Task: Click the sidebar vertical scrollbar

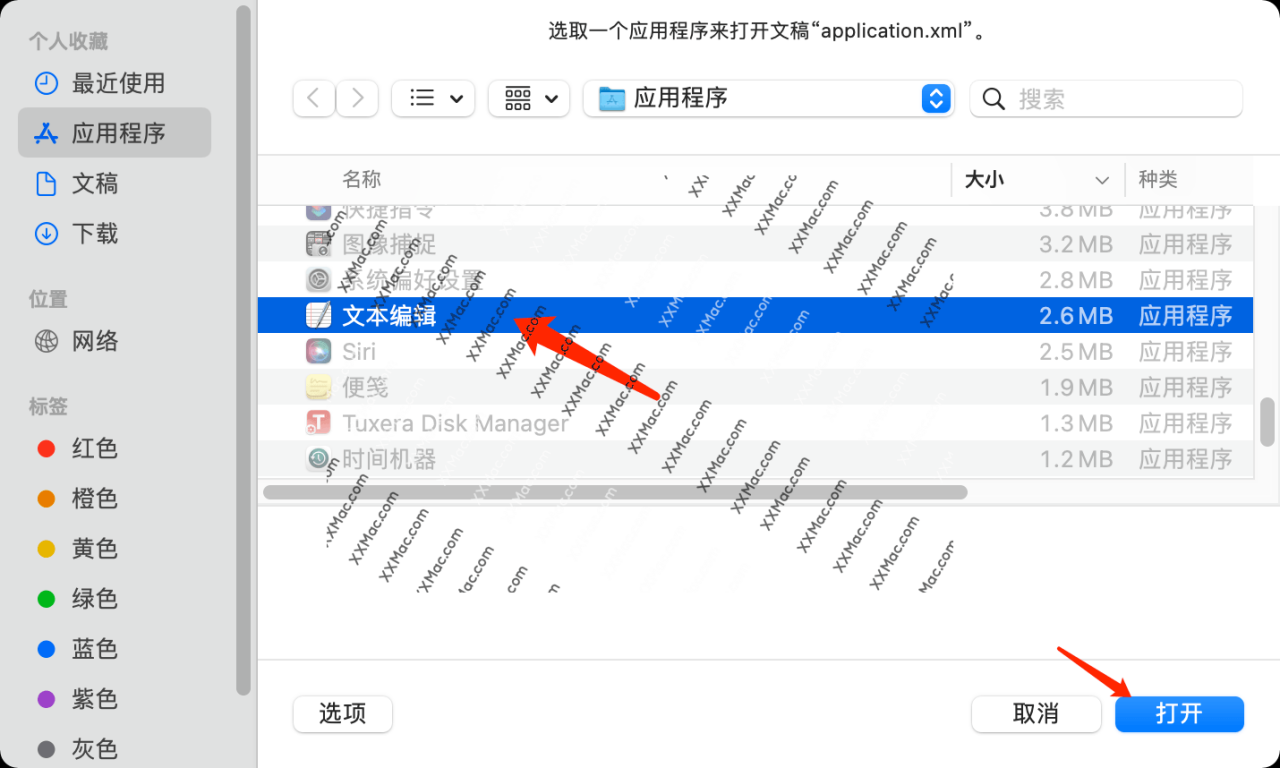Action: coord(243,350)
